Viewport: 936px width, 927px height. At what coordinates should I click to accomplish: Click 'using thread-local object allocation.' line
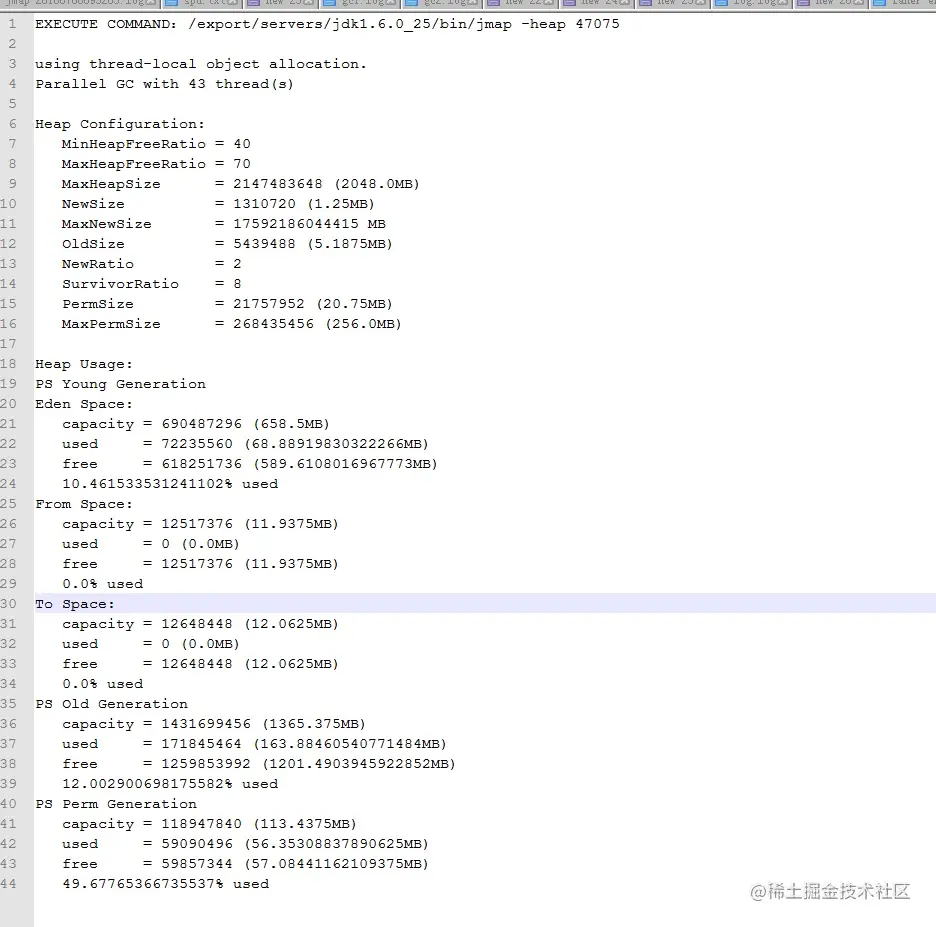201,64
